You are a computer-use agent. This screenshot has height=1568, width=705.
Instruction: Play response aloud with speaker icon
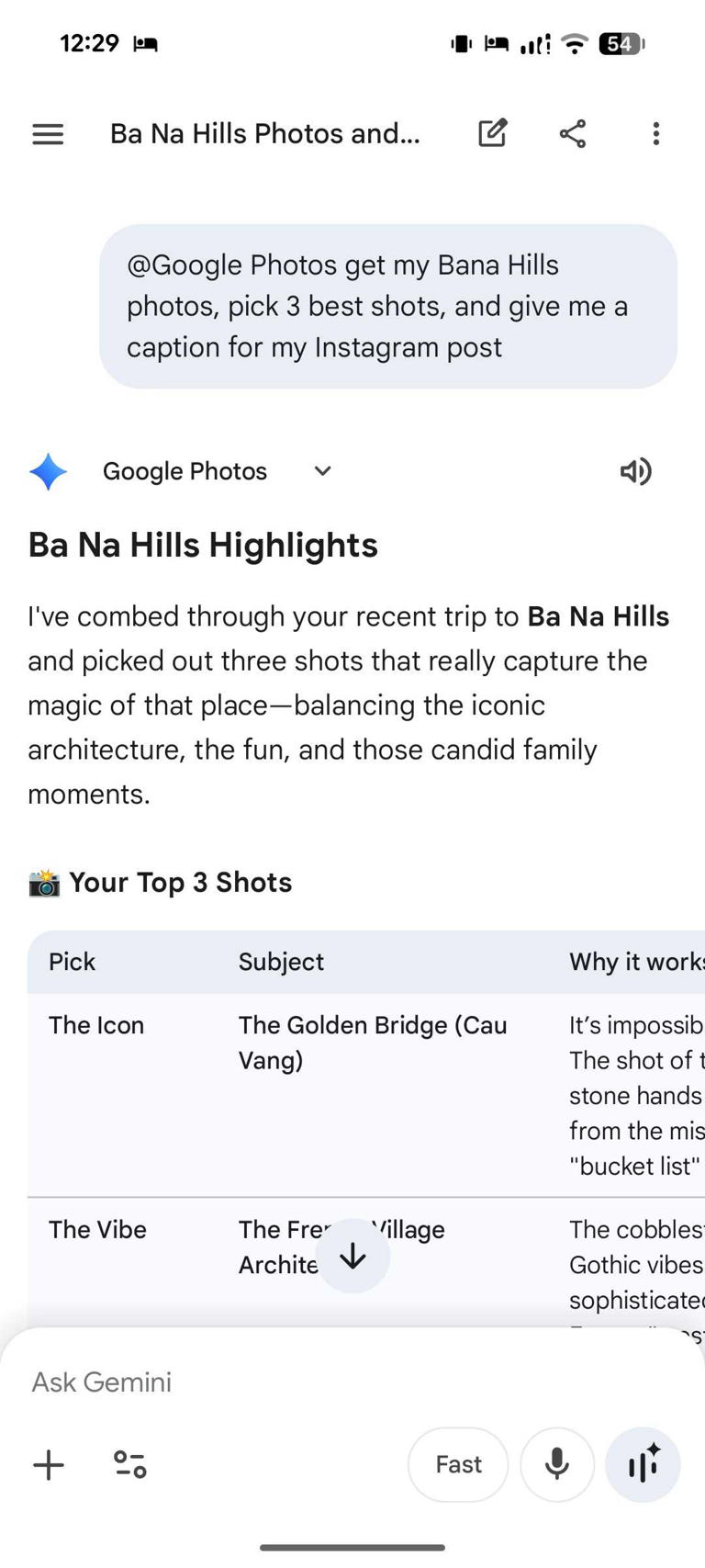(x=635, y=471)
